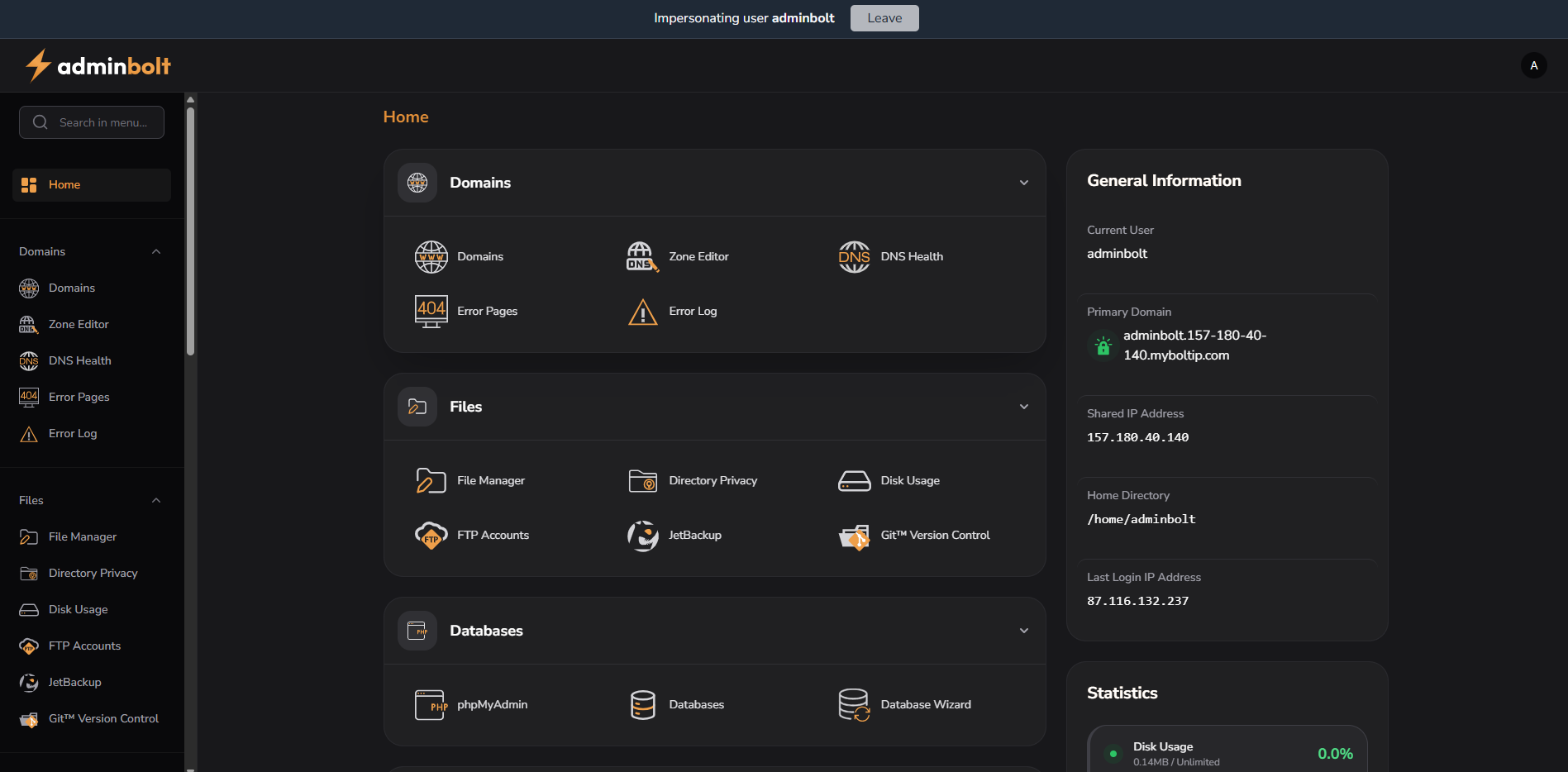Select Directory Privacy in the sidebar
1568x772 pixels.
click(93, 574)
